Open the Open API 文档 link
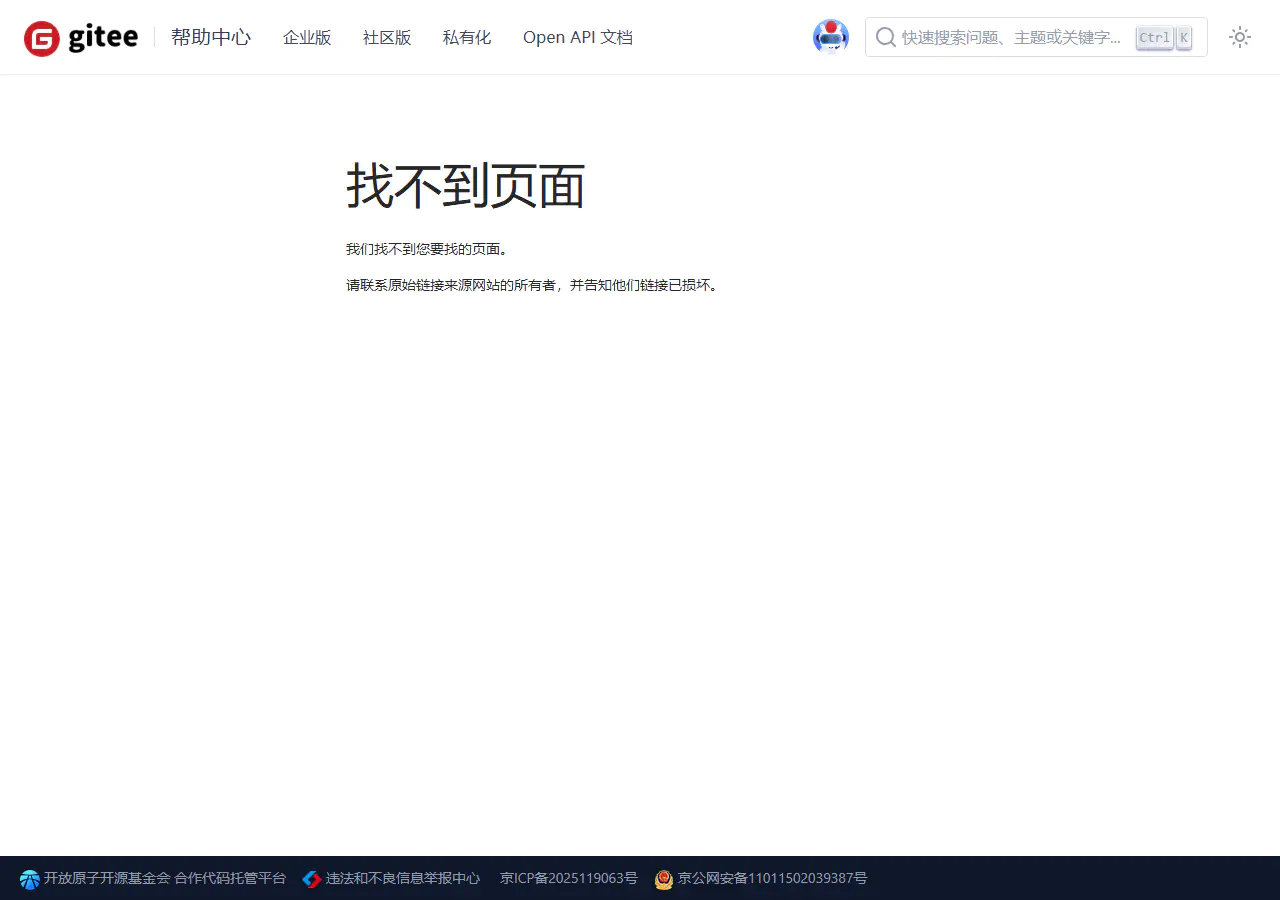The width and height of the screenshot is (1280, 900). click(x=578, y=38)
